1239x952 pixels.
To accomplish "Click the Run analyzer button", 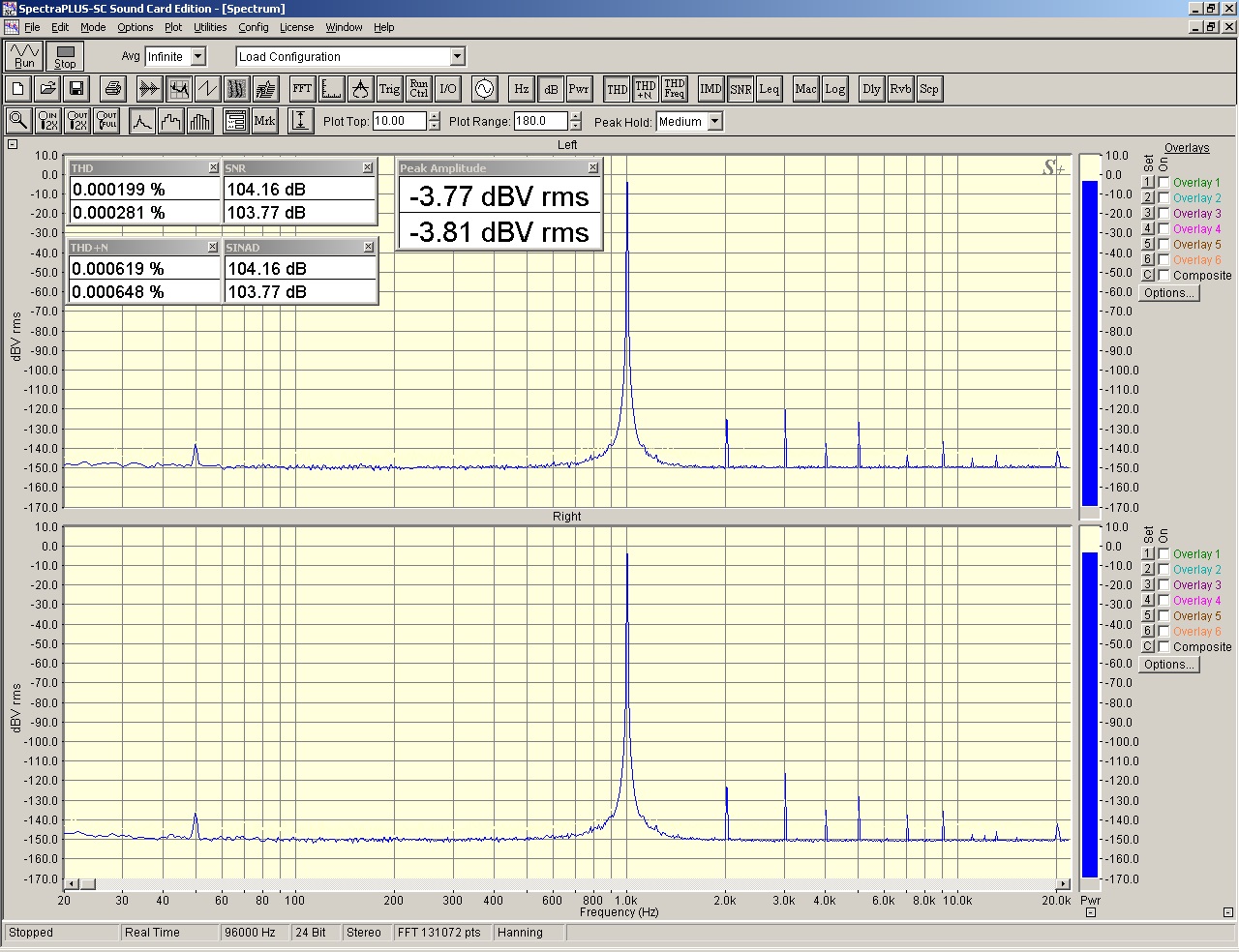I will coord(24,56).
